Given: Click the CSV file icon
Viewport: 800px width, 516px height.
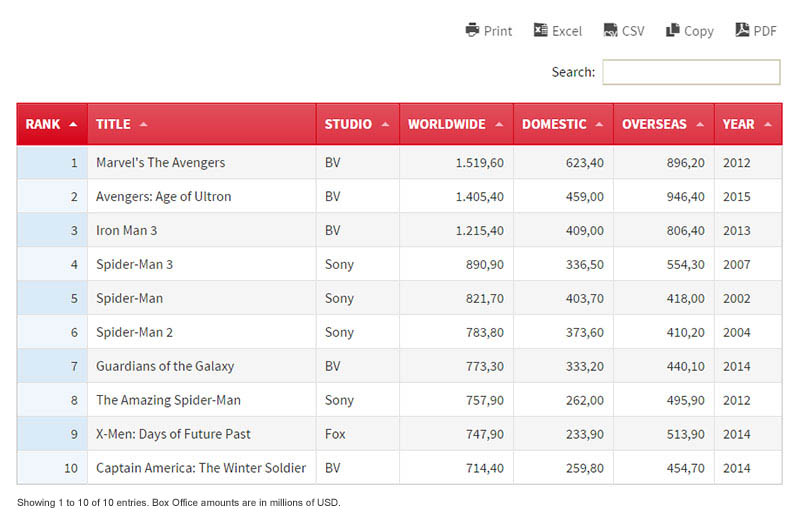Looking at the screenshot, I should point(610,30).
